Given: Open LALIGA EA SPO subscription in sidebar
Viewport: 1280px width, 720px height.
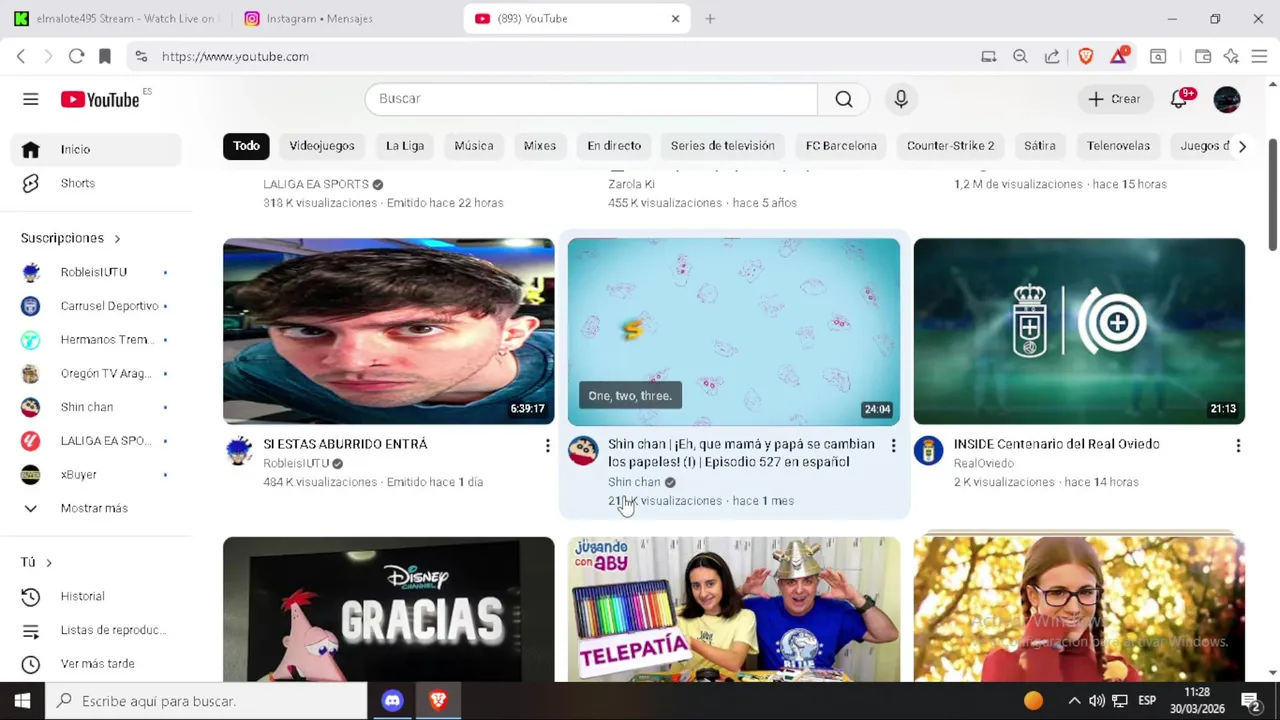Looking at the screenshot, I should click(96, 441).
